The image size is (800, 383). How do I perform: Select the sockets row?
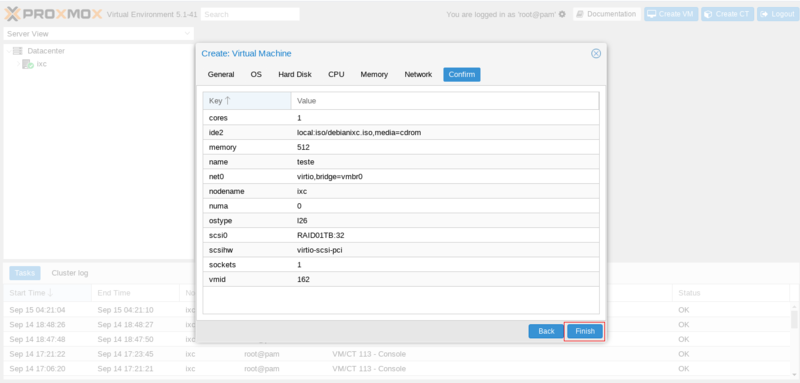401,265
